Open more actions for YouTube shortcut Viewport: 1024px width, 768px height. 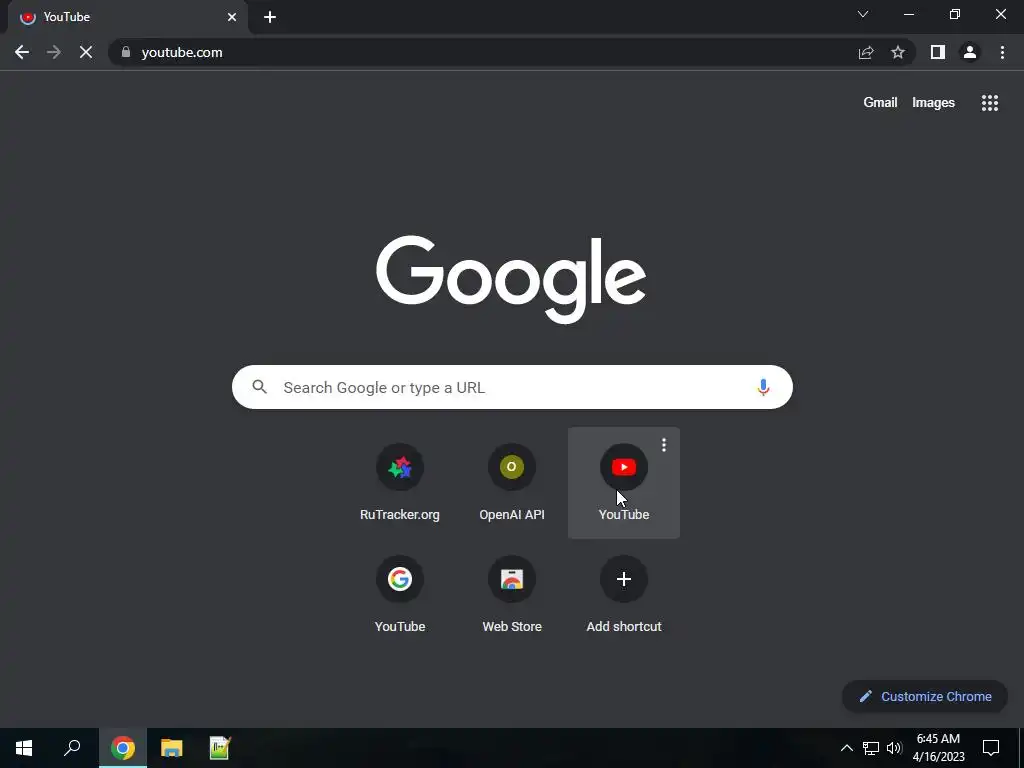(664, 445)
